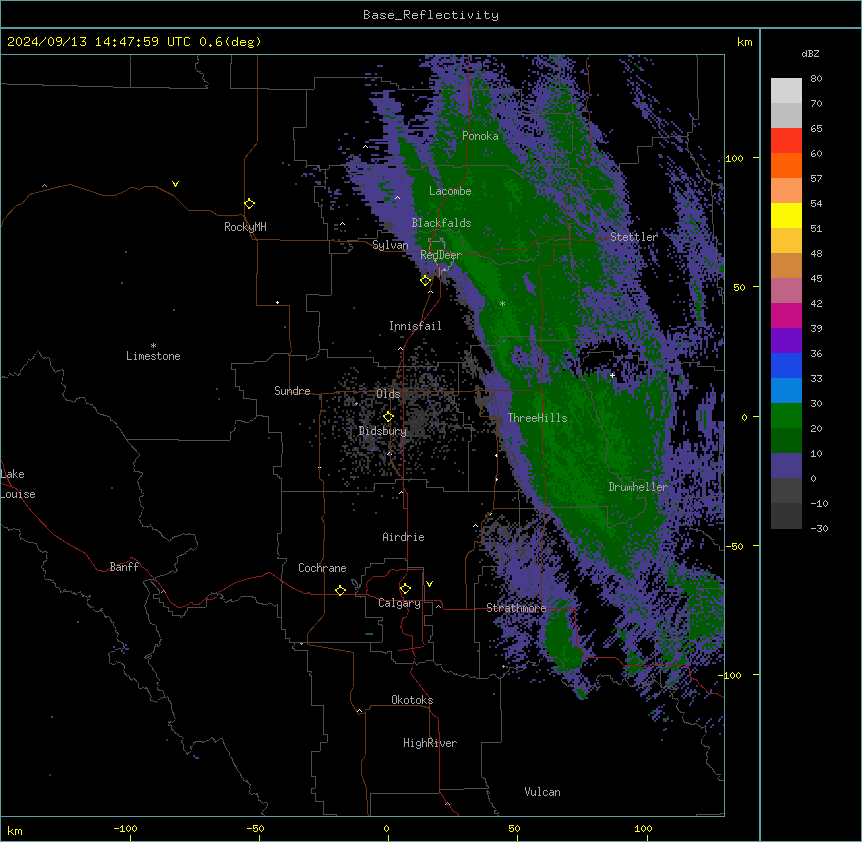Screen dimensions: 862x842
Task: Click the brown 45-48 dBZ legend swatch
Action: coord(786,265)
